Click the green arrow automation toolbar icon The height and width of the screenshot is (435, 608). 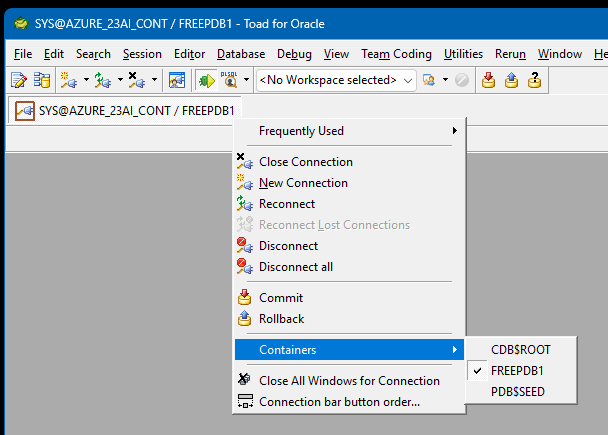coord(206,81)
